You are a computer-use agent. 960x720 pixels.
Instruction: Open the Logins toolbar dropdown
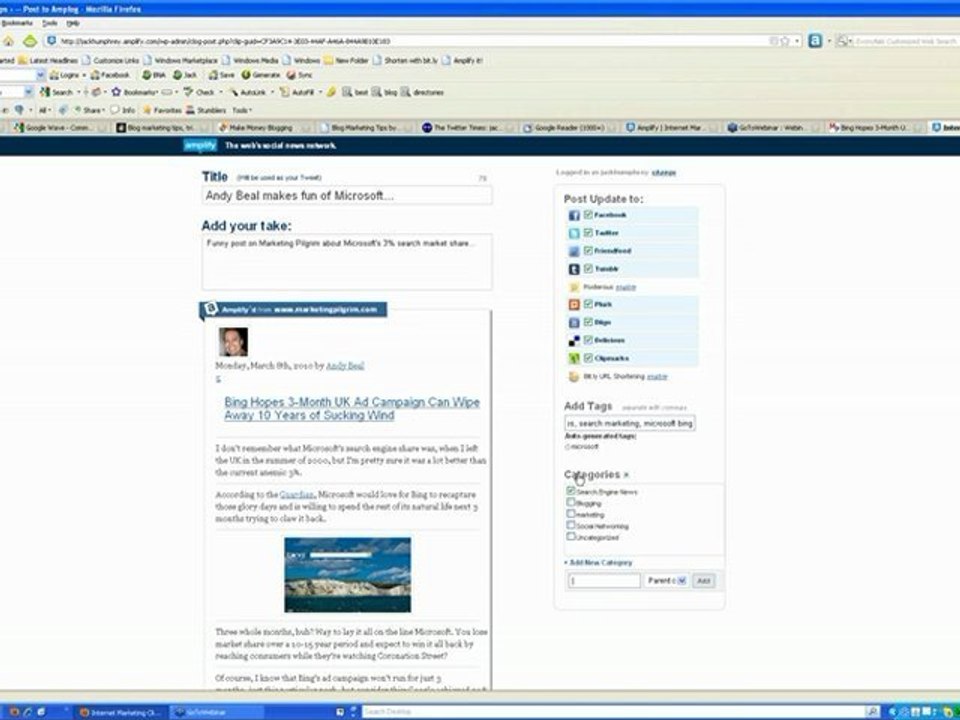67,75
